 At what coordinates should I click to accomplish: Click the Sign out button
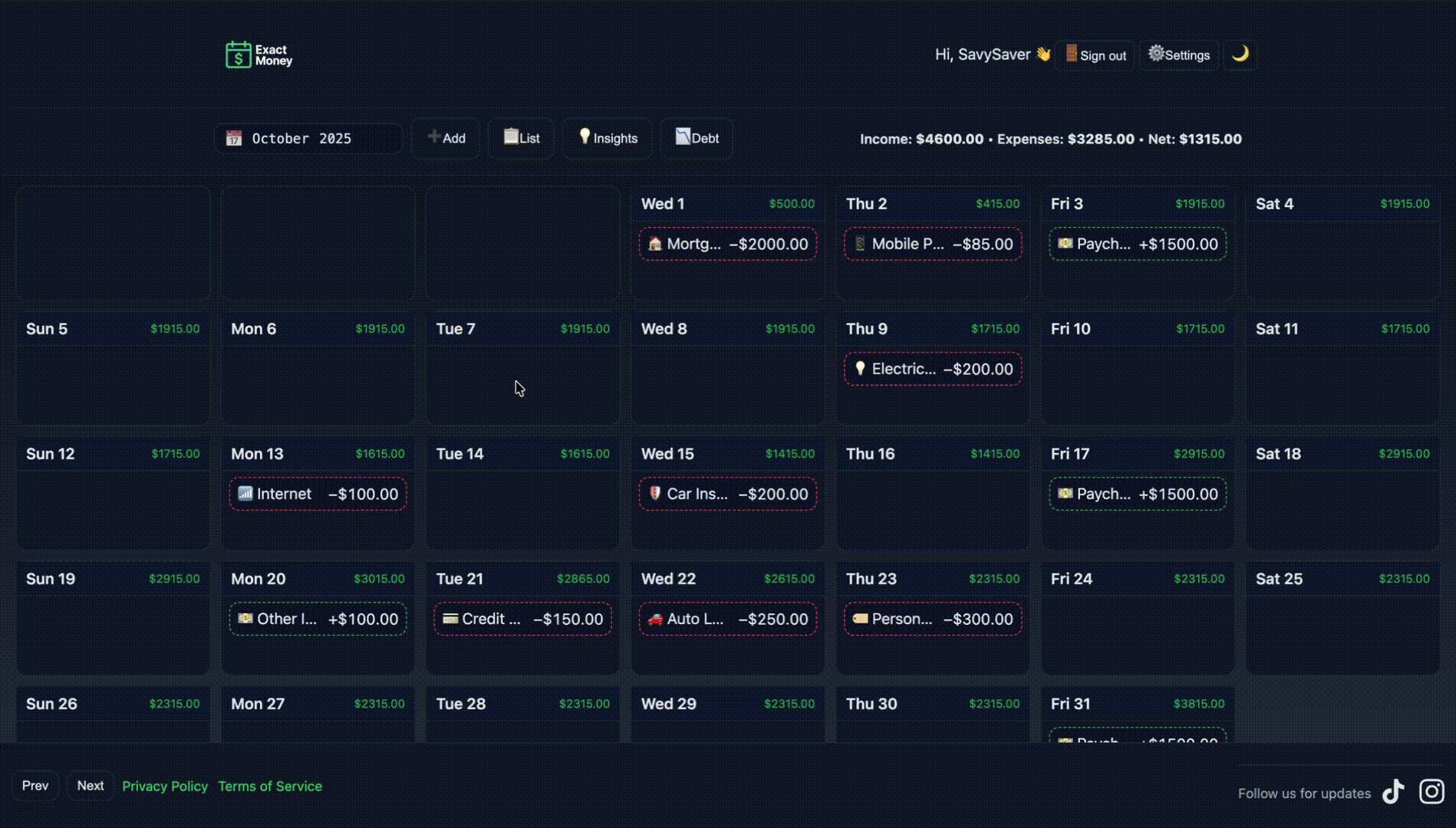pos(1095,54)
